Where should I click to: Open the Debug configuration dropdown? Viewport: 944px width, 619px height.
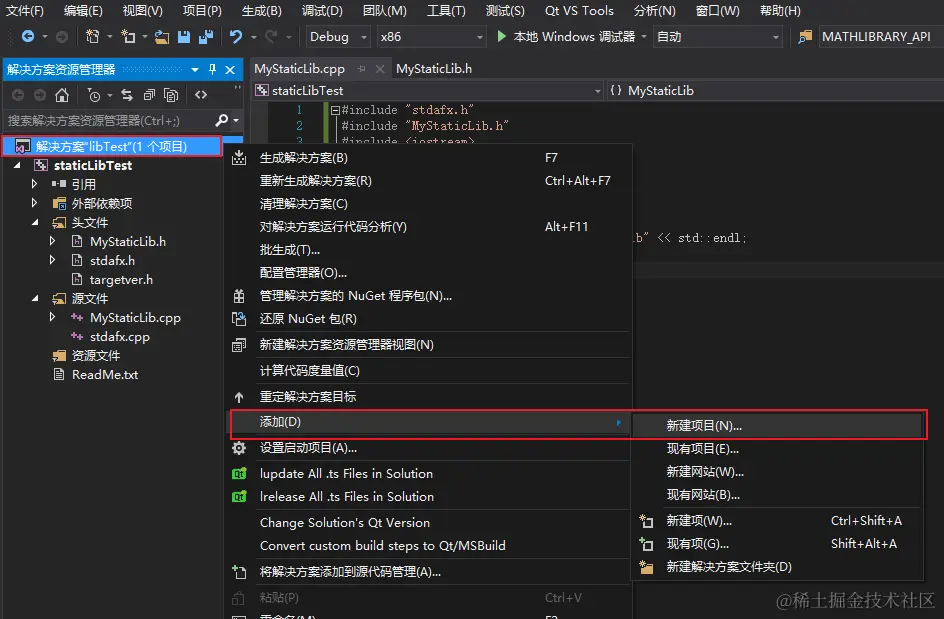[x=338, y=37]
